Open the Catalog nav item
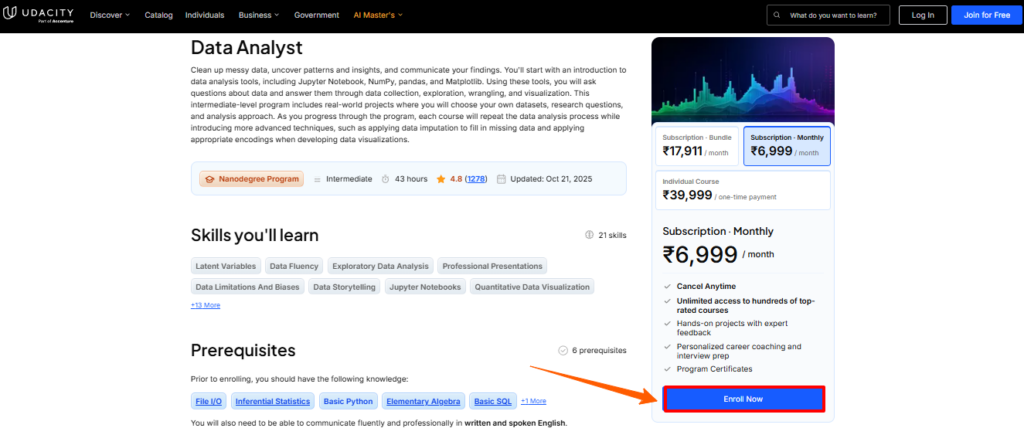The height and width of the screenshot is (445, 1024). 159,15
